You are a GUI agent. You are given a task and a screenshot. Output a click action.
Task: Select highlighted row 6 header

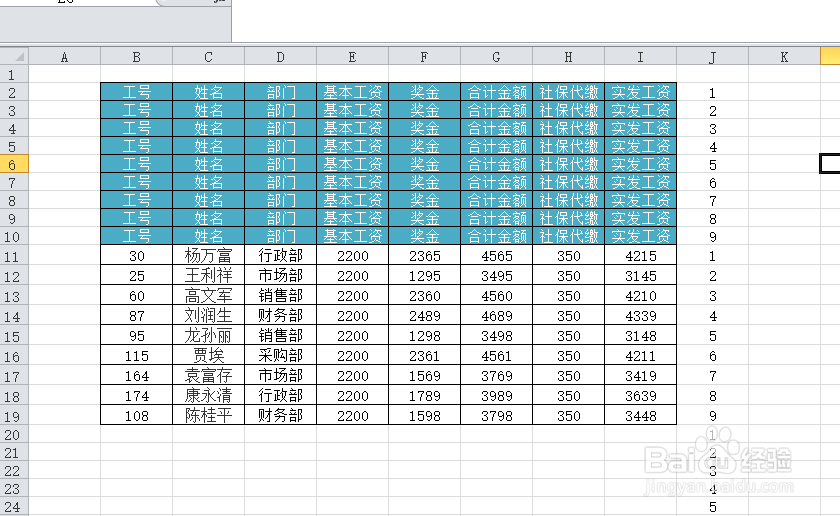pos(12,164)
